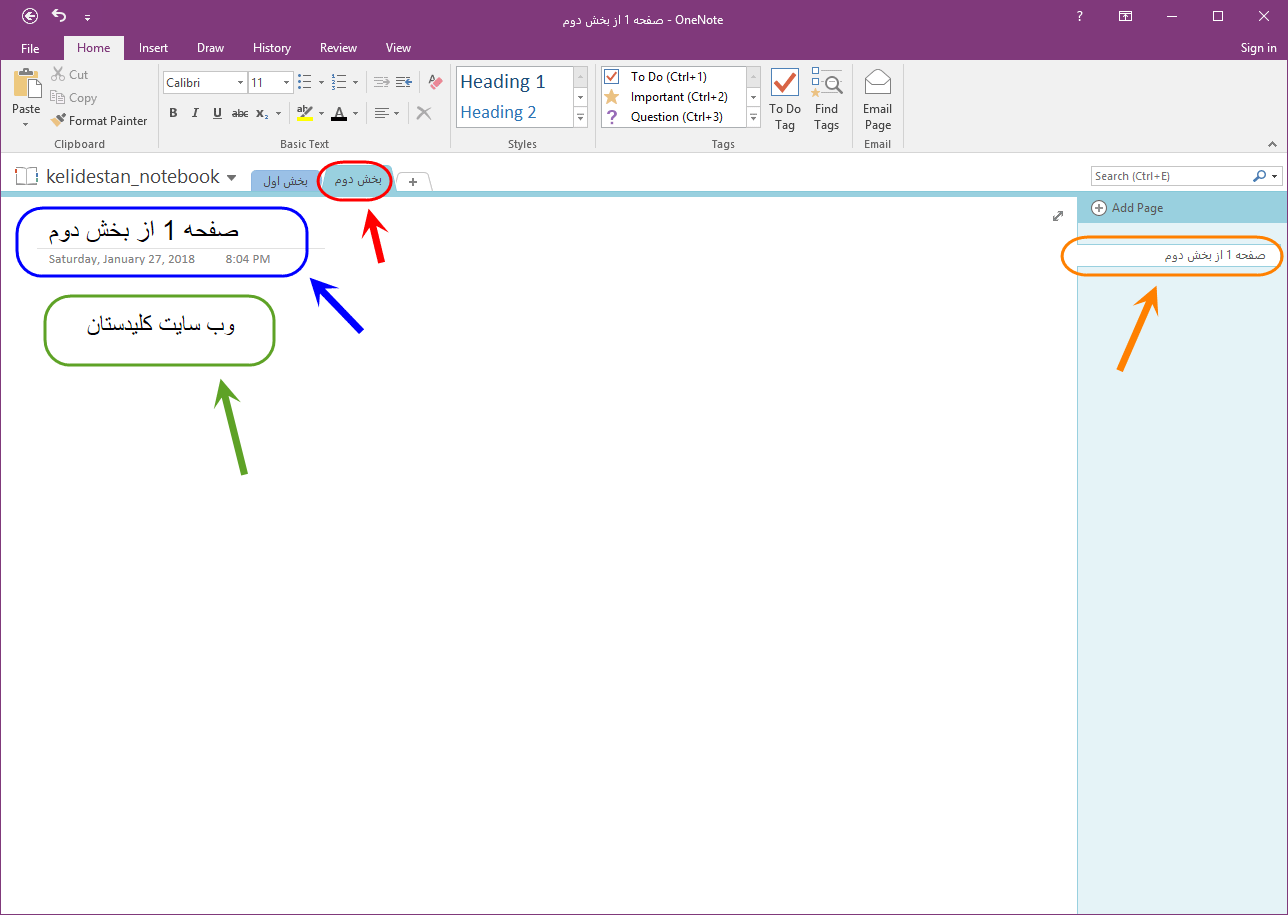This screenshot has width=1288, height=915.
Task: Select the Question (Ctrl+3) tag
Action: pos(674,117)
